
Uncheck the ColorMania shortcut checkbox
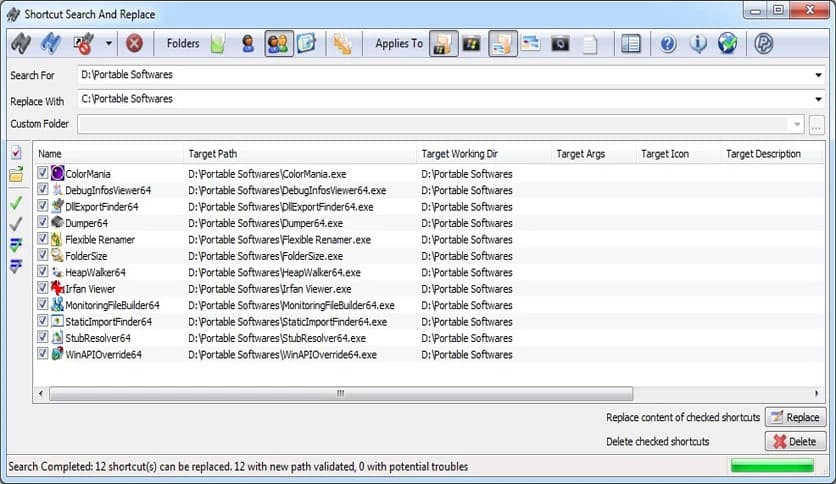point(43,174)
